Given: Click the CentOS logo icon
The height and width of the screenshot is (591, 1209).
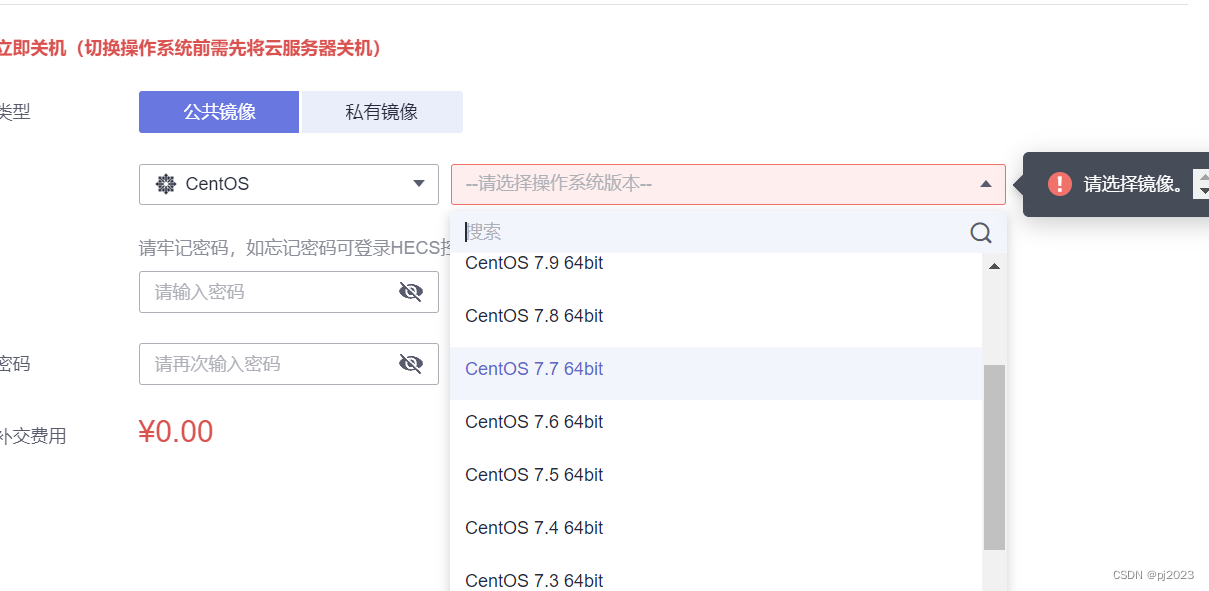Looking at the screenshot, I should click(166, 184).
